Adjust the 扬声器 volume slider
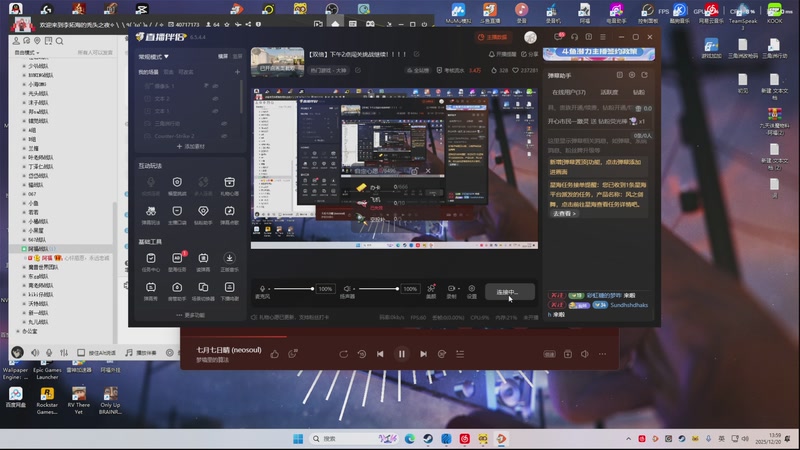 (x=379, y=289)
